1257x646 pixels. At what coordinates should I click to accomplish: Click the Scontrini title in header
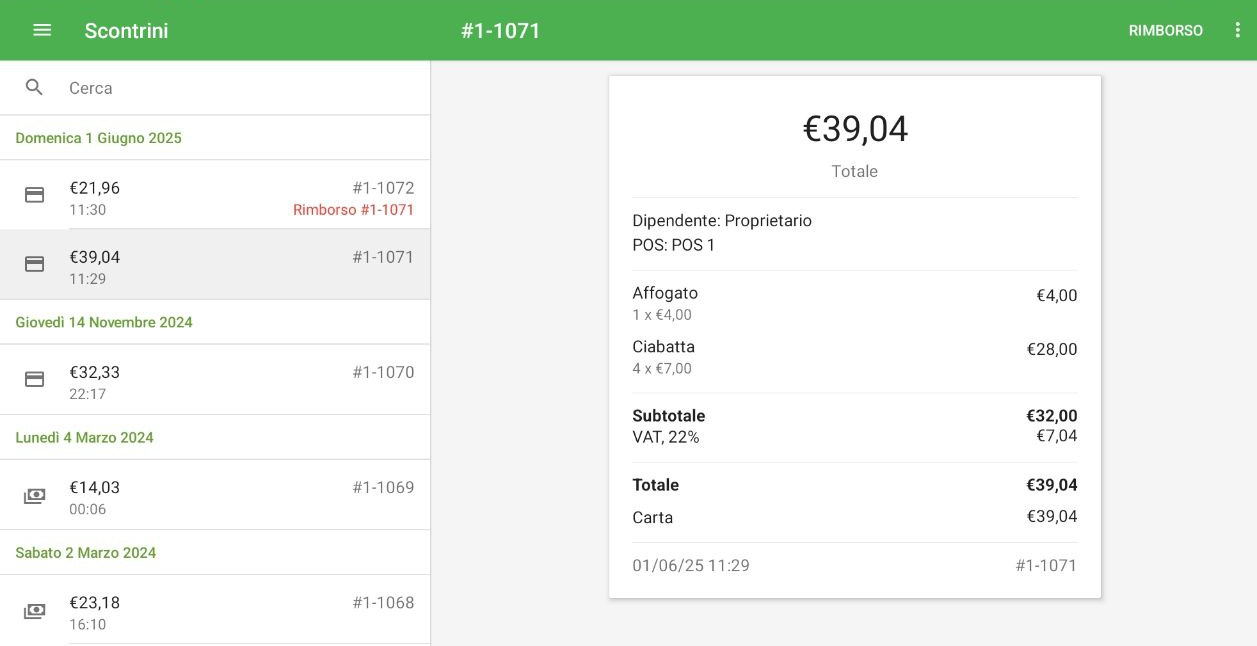126,31
